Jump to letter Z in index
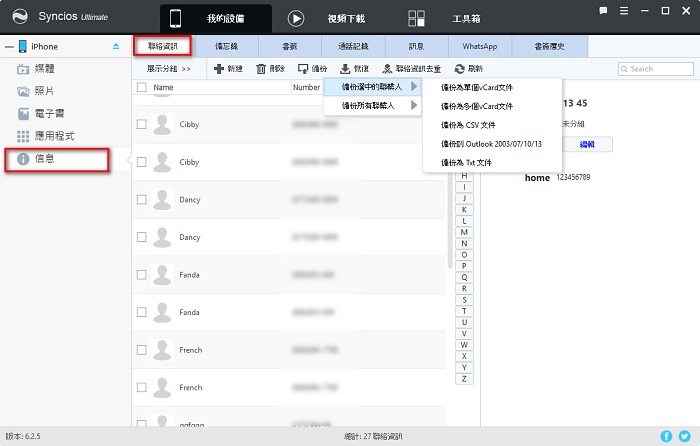The image size is (700, 446). pyautogui.click(x=464, y=379)
